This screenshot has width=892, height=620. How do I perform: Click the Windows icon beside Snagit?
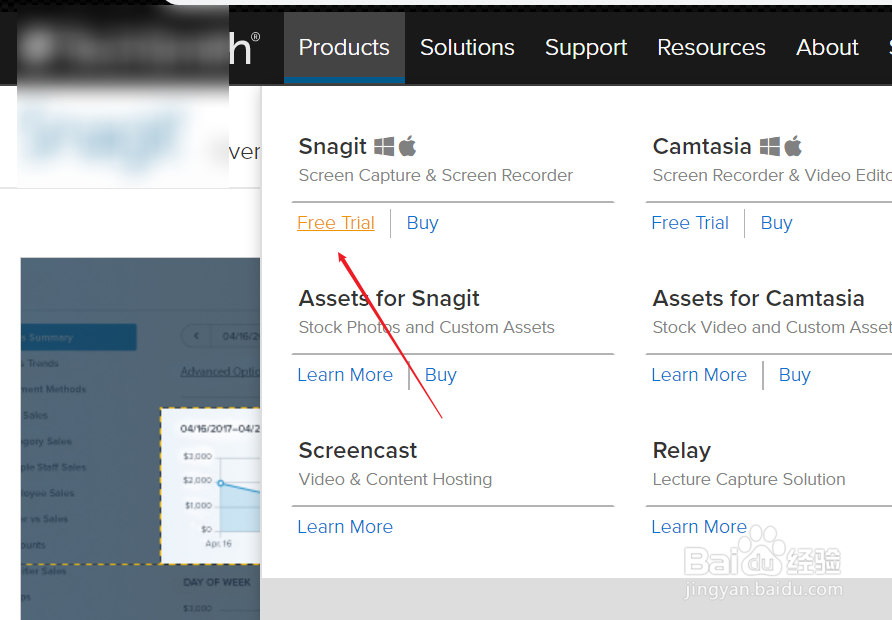384,146
